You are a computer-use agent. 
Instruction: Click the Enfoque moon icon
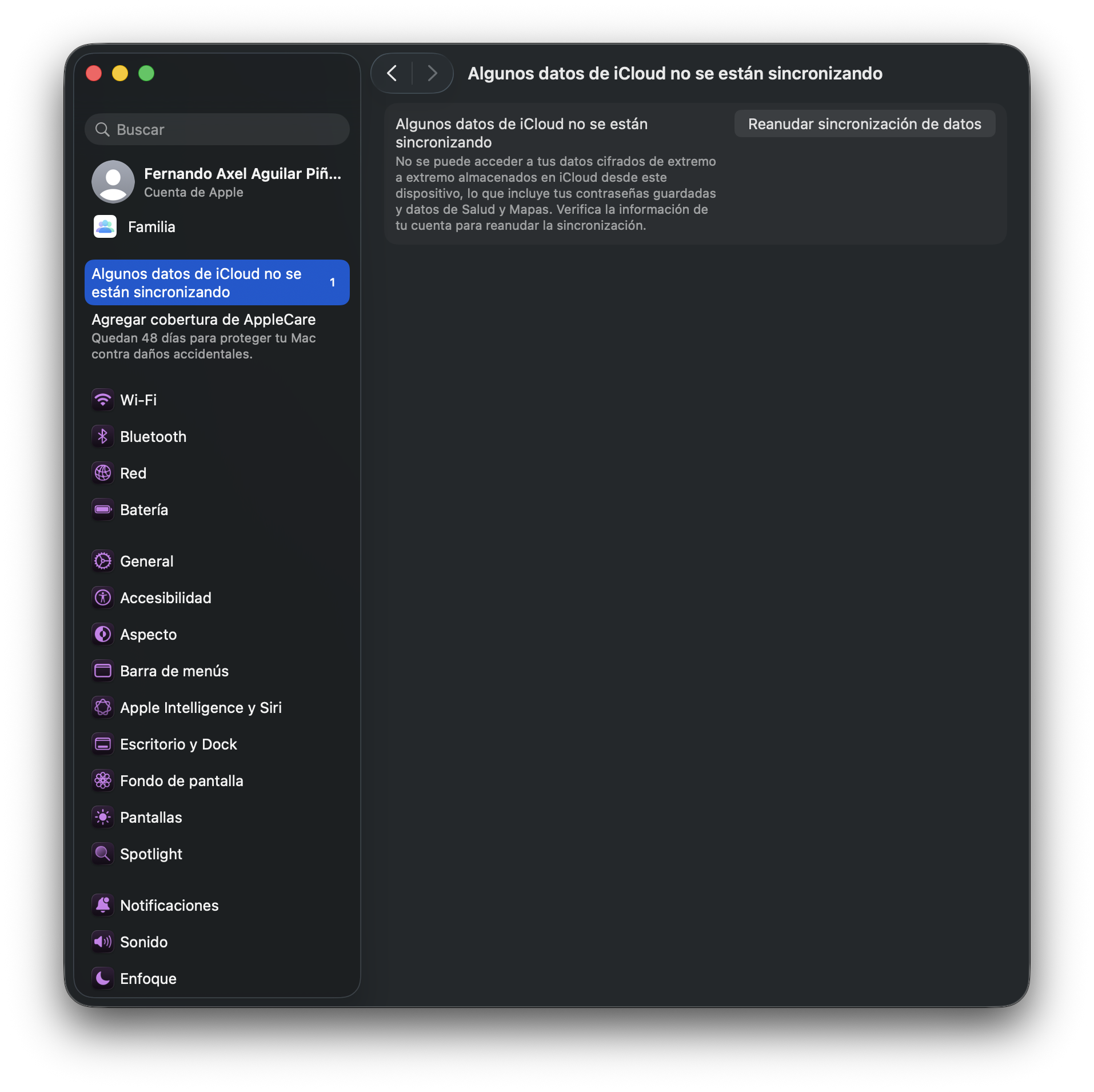pos(103,978)
